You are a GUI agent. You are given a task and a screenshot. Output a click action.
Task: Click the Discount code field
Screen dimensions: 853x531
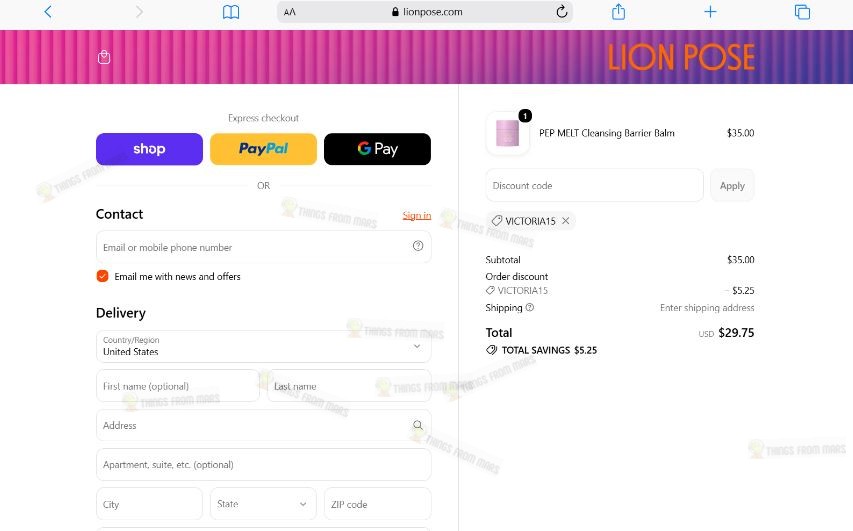click(x=594, y=186)
